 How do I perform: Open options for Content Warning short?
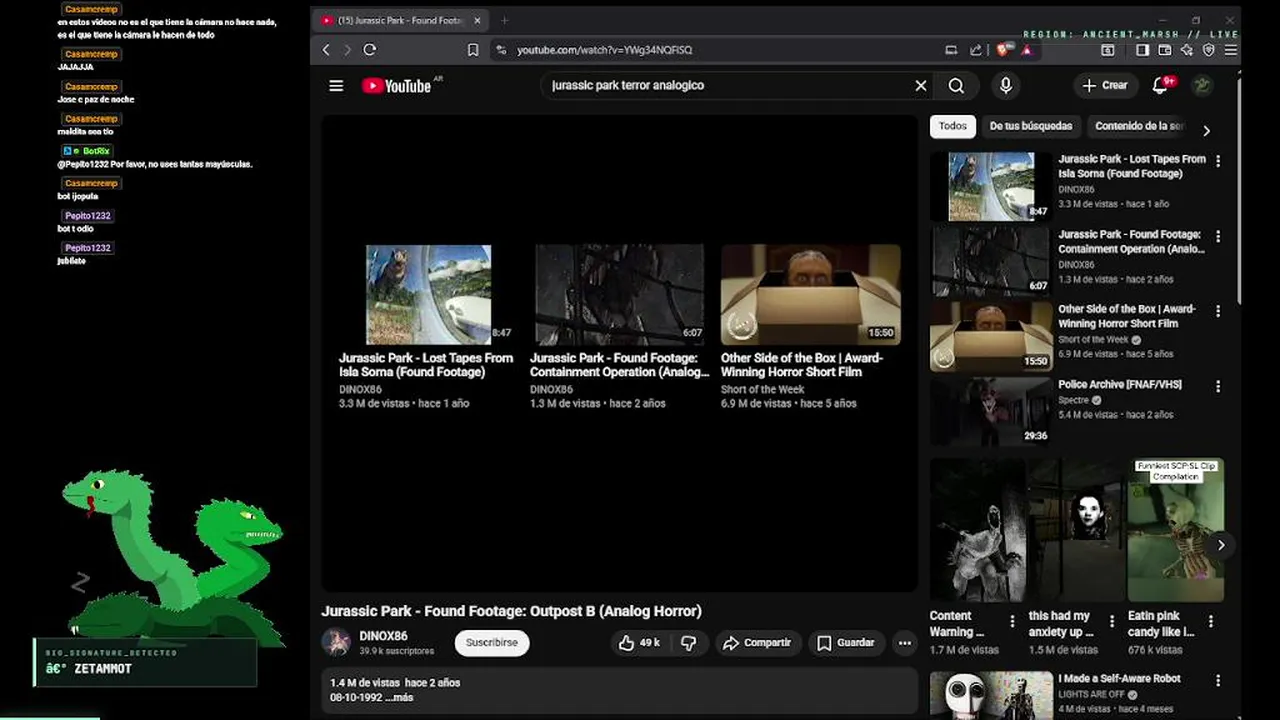tap(1012, 621)
